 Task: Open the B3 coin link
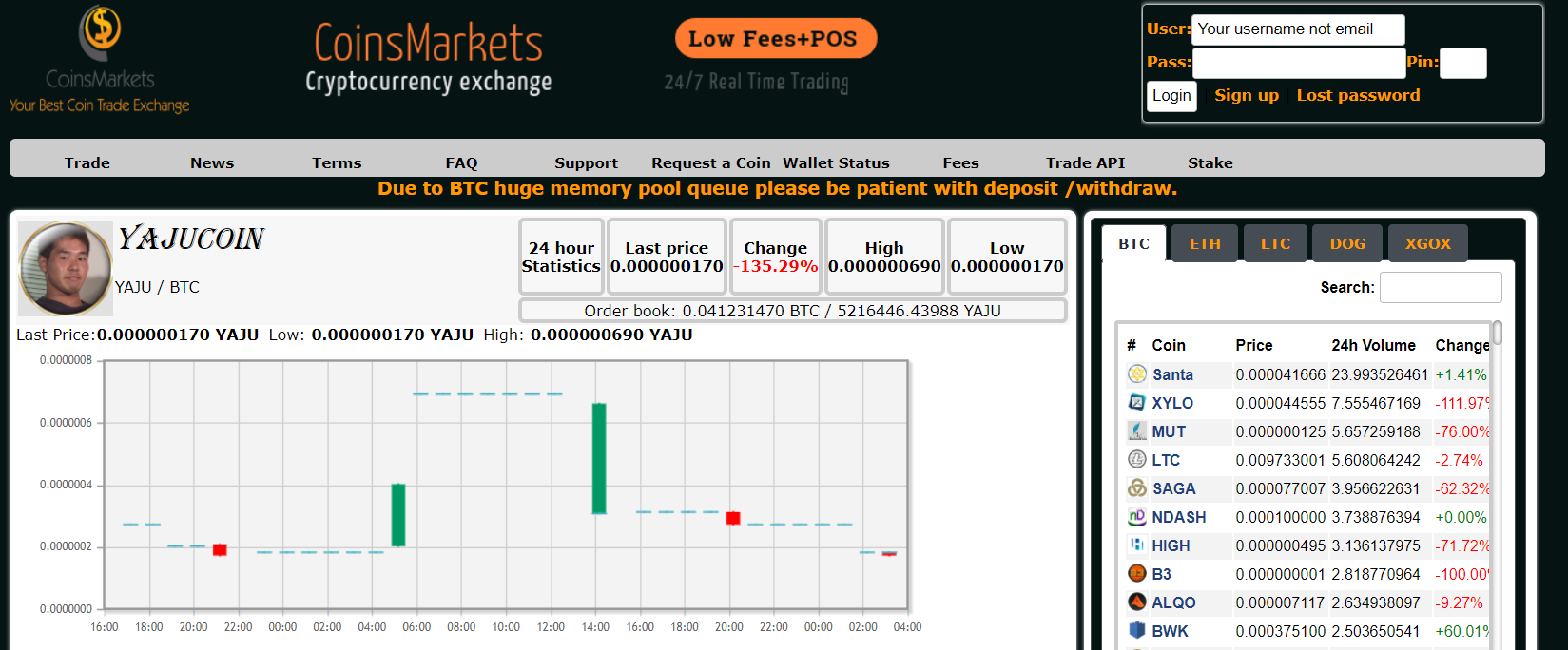coord(1161,574)
